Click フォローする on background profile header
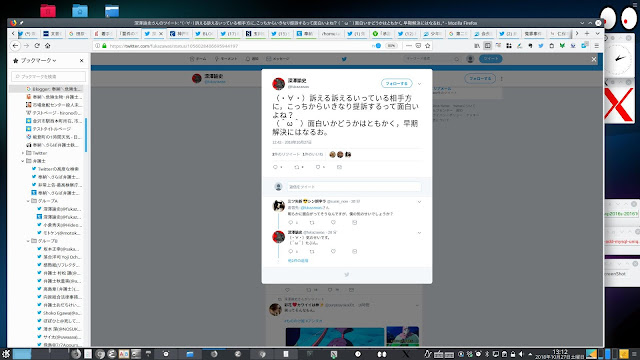This screenshot has width=640, height=360. click(480, 78)
